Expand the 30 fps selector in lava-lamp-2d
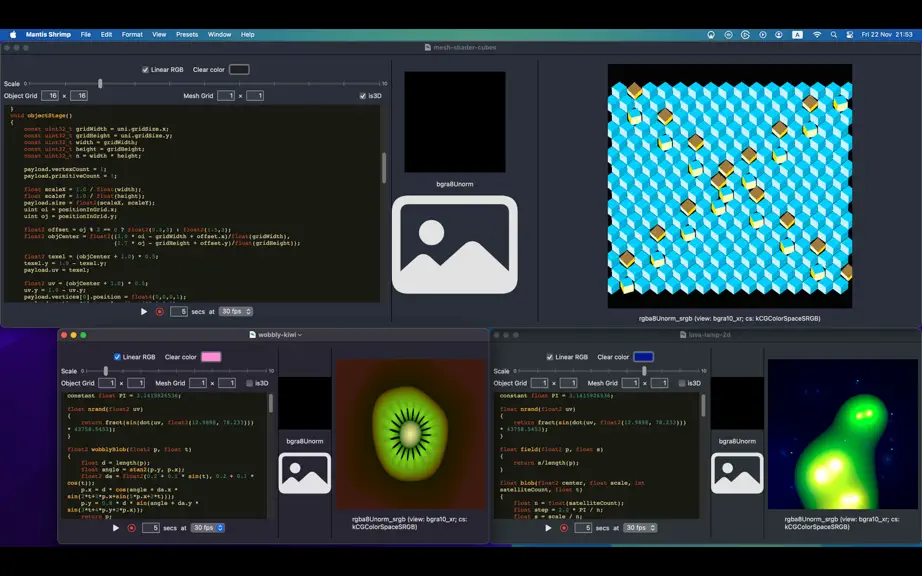 (x=640, y=528)
